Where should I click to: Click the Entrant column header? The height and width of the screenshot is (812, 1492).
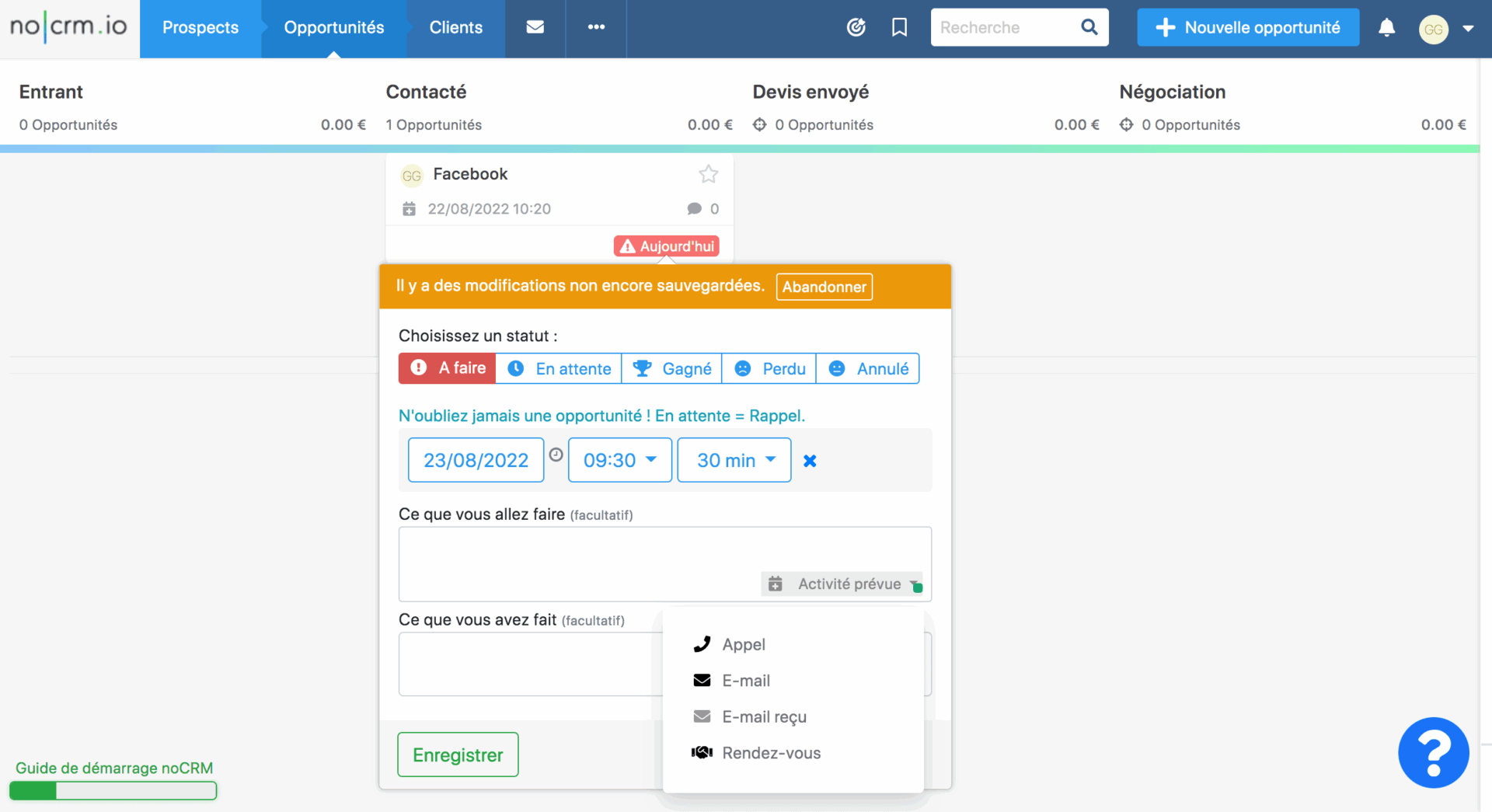[x=51, y=92]
